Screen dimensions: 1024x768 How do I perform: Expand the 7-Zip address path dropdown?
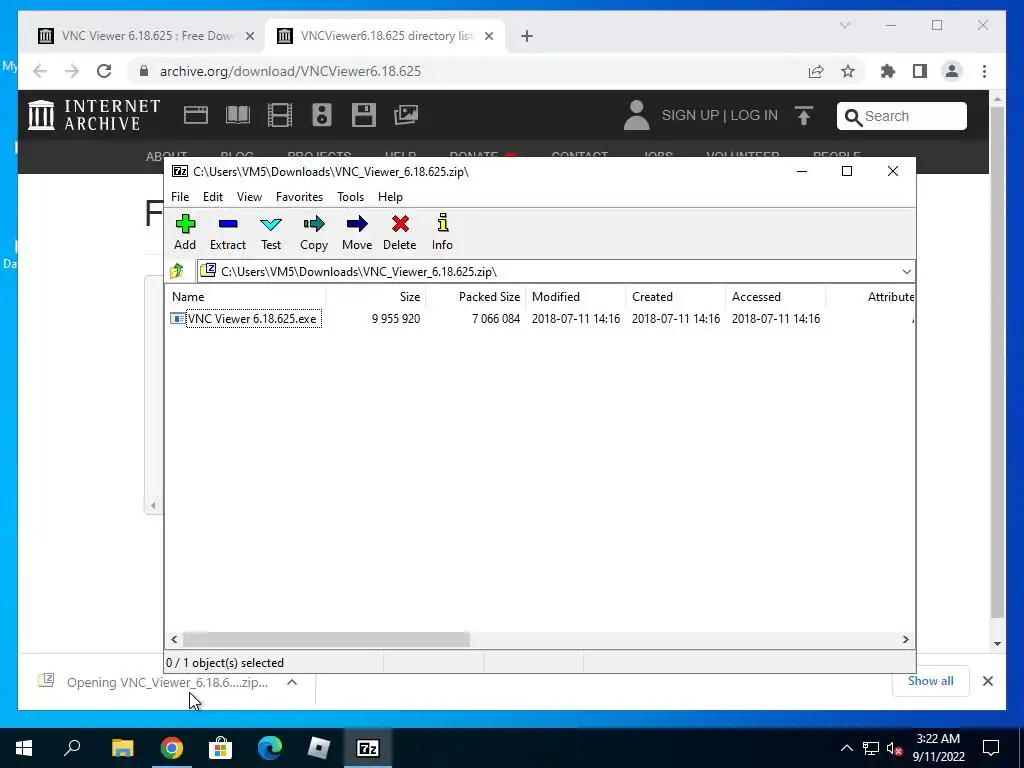(906, 272)
